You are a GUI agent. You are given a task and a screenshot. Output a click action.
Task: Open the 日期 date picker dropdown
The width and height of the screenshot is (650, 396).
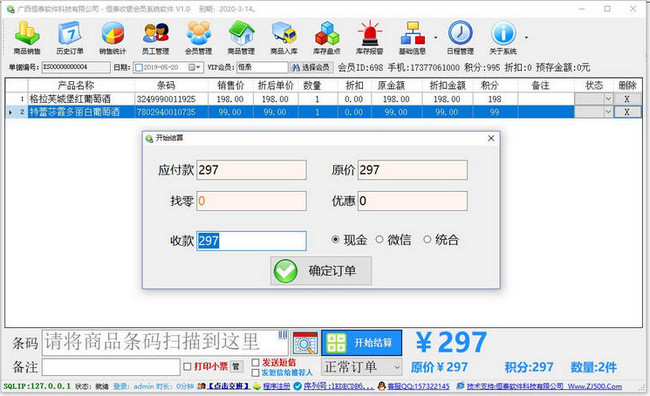[x=194, y=67]
